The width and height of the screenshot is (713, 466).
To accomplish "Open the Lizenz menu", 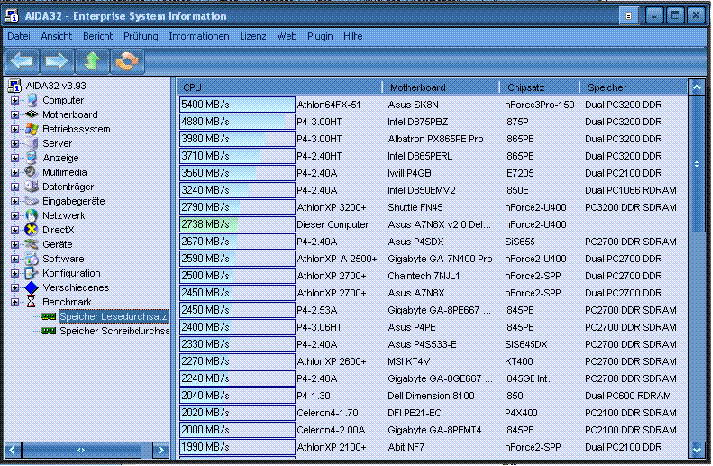I will point(253,36).
